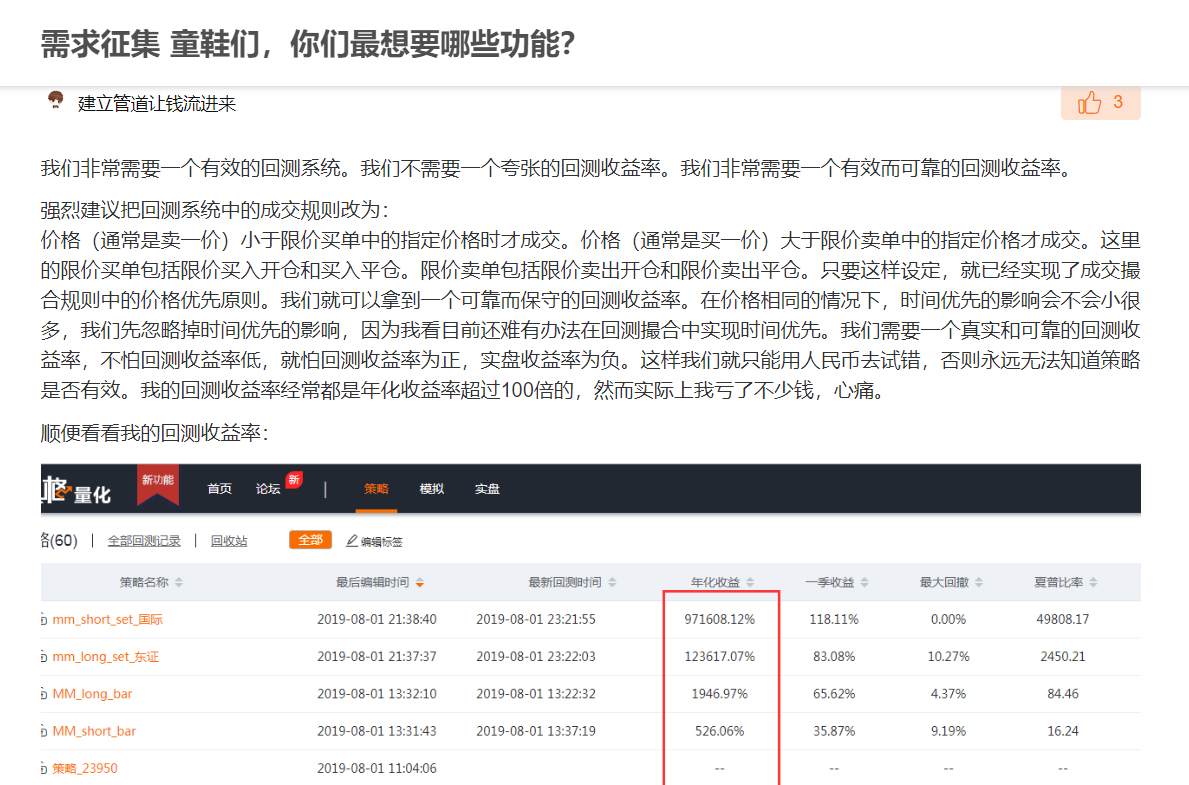This screenshot has width=1189, height=785.
Task: Click the icon before mm_short_set_国际
Action: point(43,620)
